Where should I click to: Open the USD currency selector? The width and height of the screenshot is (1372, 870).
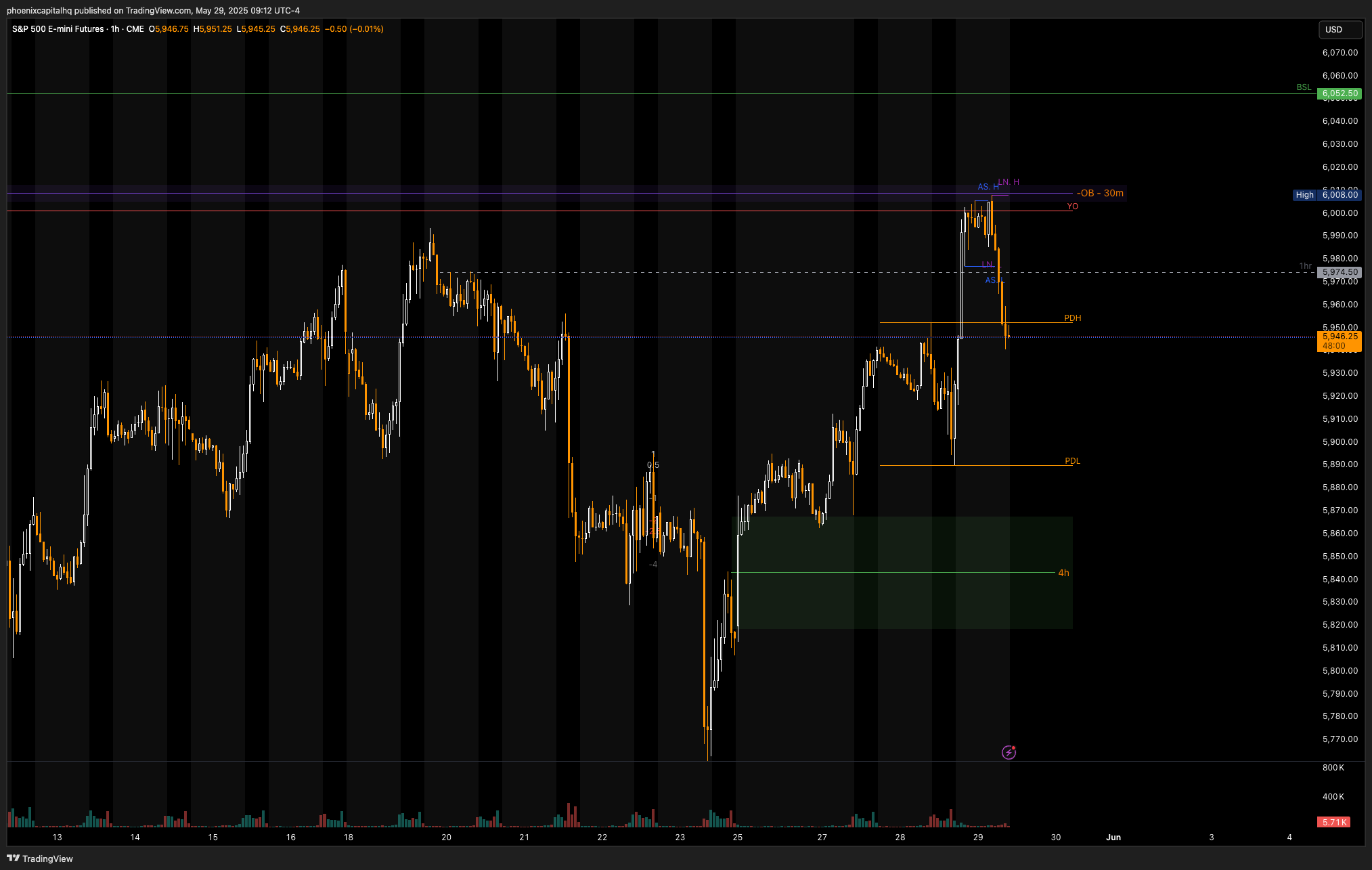tap(1340, 30)
